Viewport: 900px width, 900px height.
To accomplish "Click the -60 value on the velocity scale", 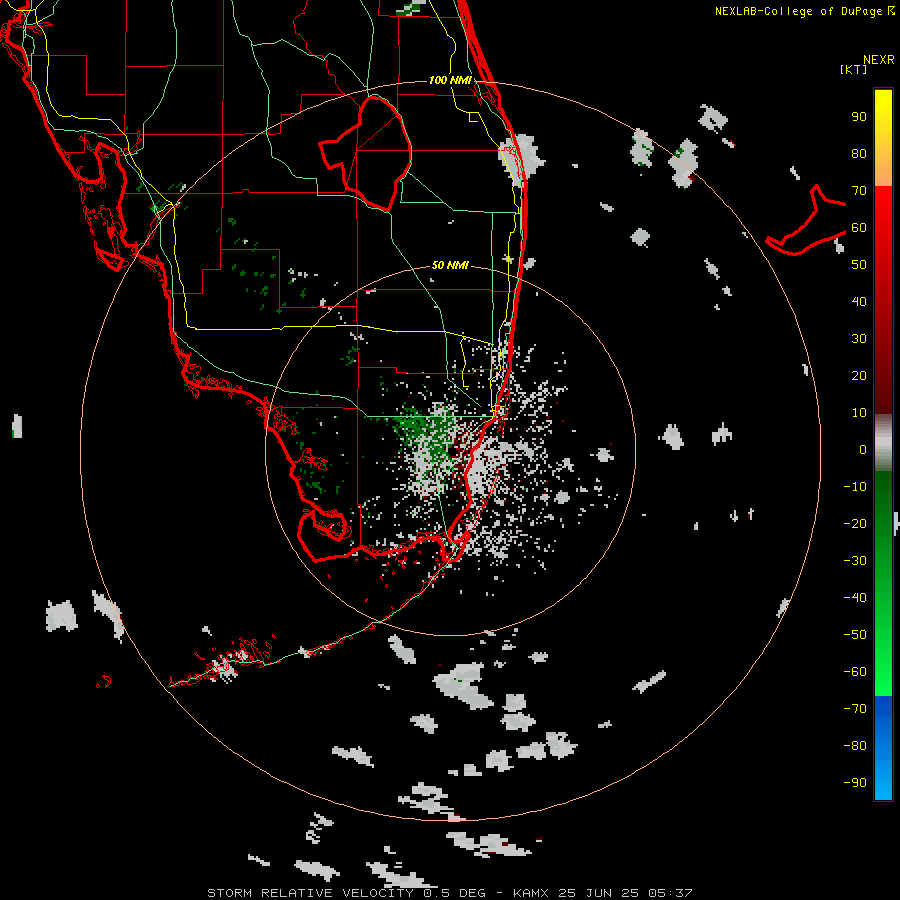I will 855,672.
